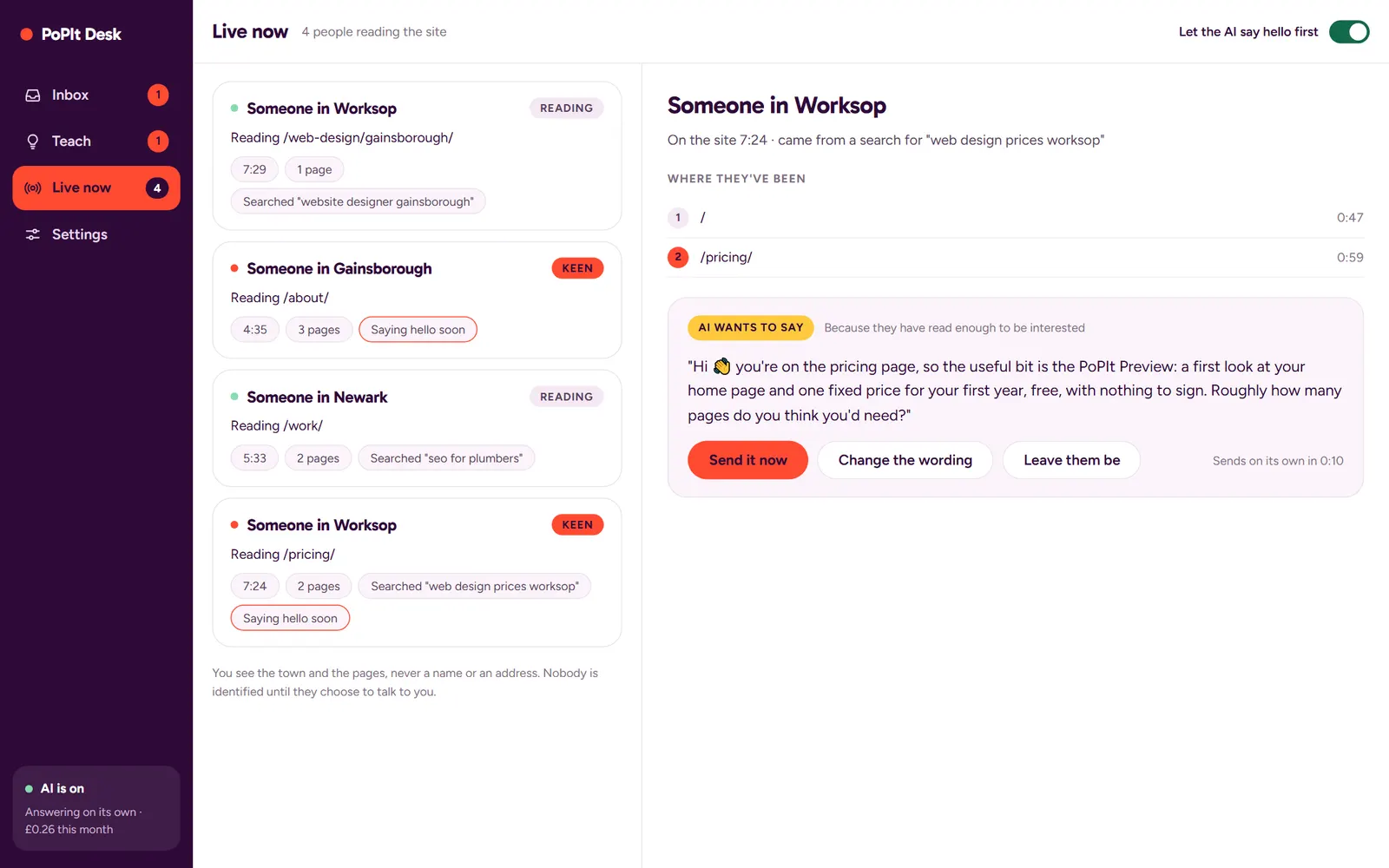Click the PoPIt Desk red logo dot
The width and height of the screenshot is (1389, 868).
[x=27, y=35]
